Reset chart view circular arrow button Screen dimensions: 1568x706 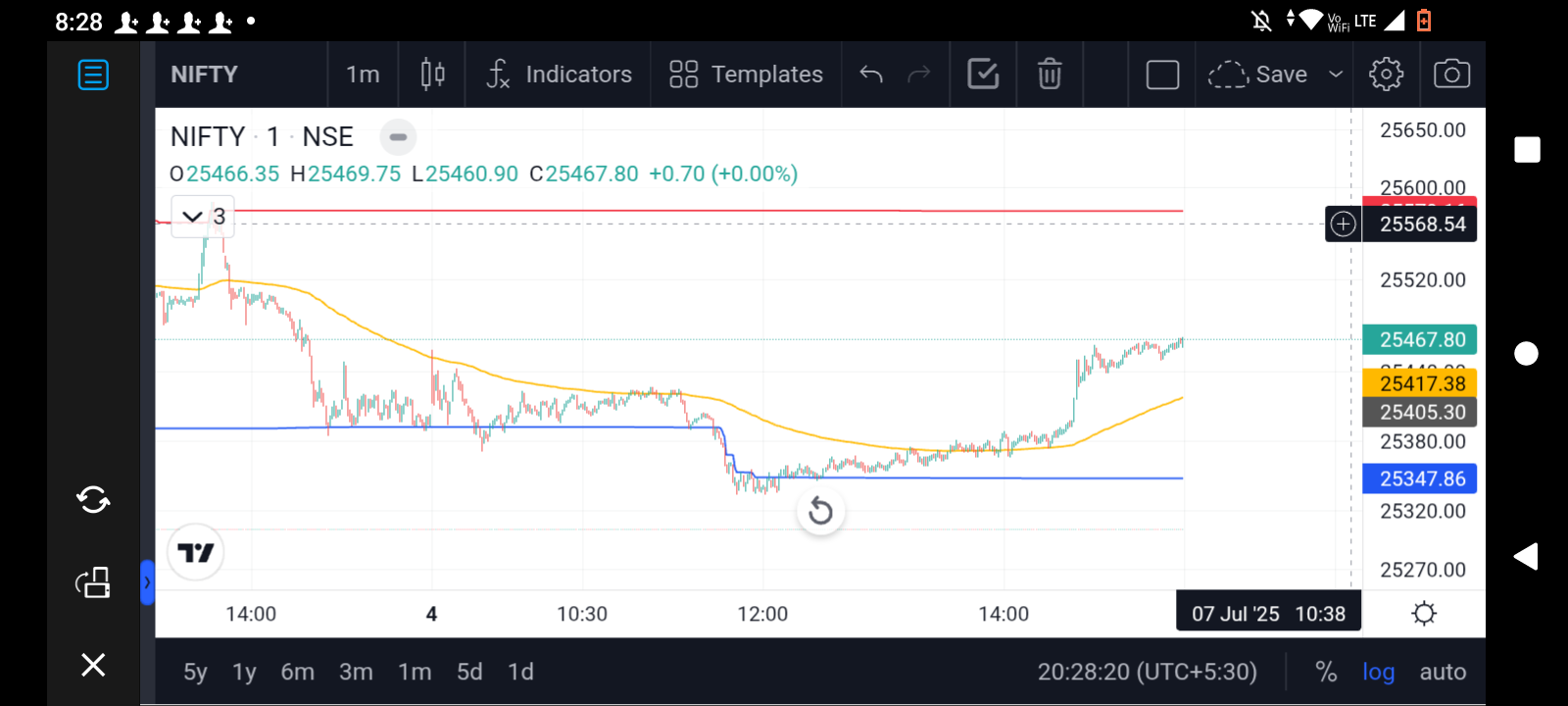coord(820,511)
